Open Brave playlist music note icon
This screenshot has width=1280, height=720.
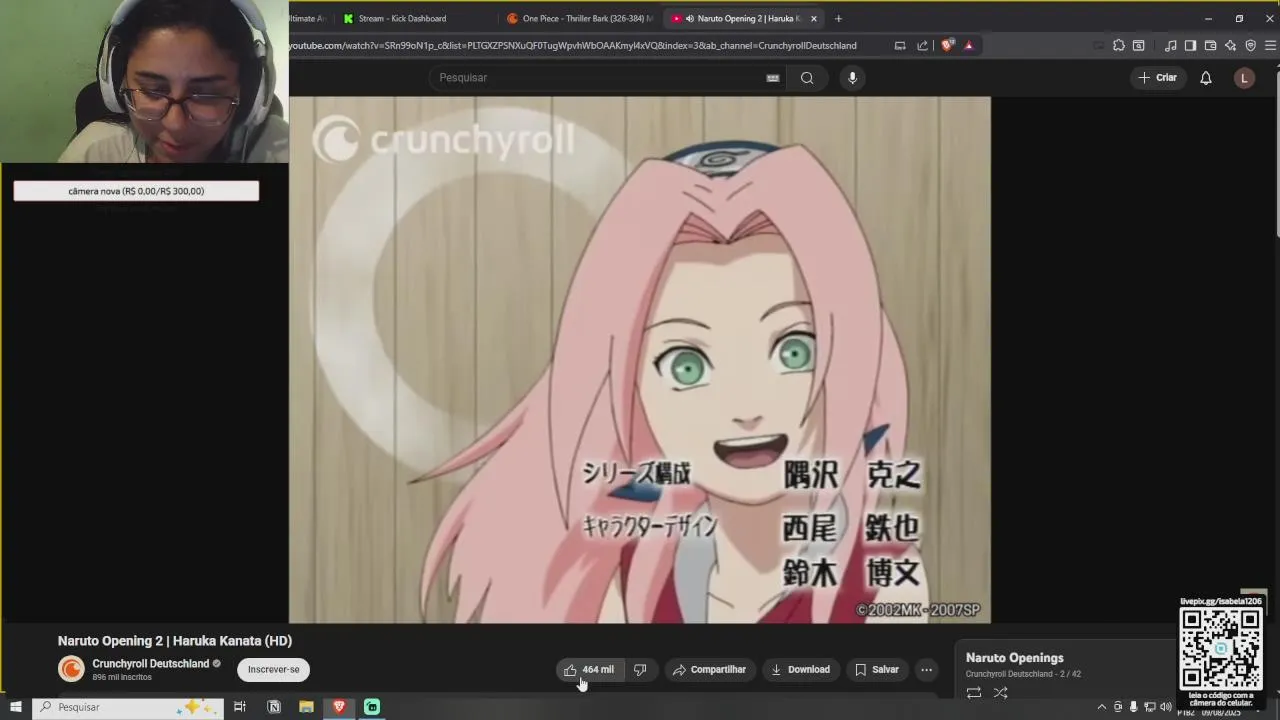[x=1170, y=45]
